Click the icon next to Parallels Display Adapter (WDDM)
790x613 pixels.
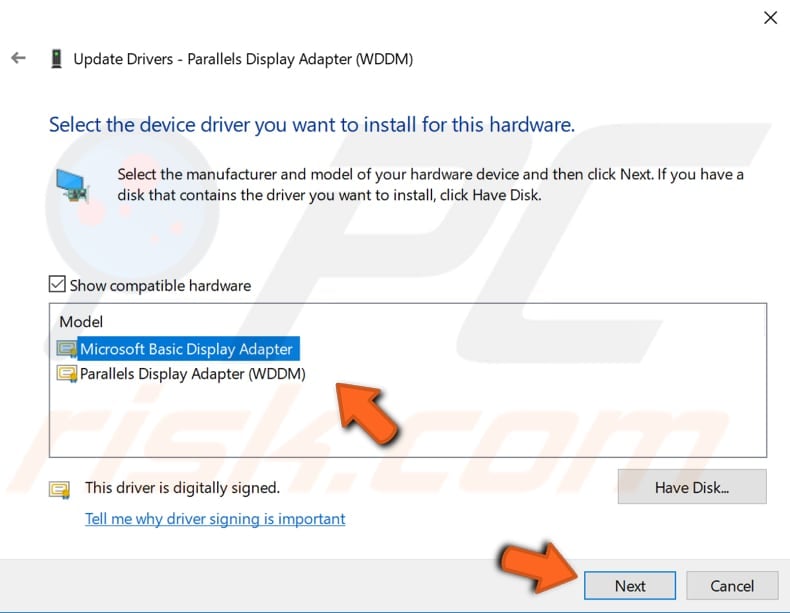(67, 374)
